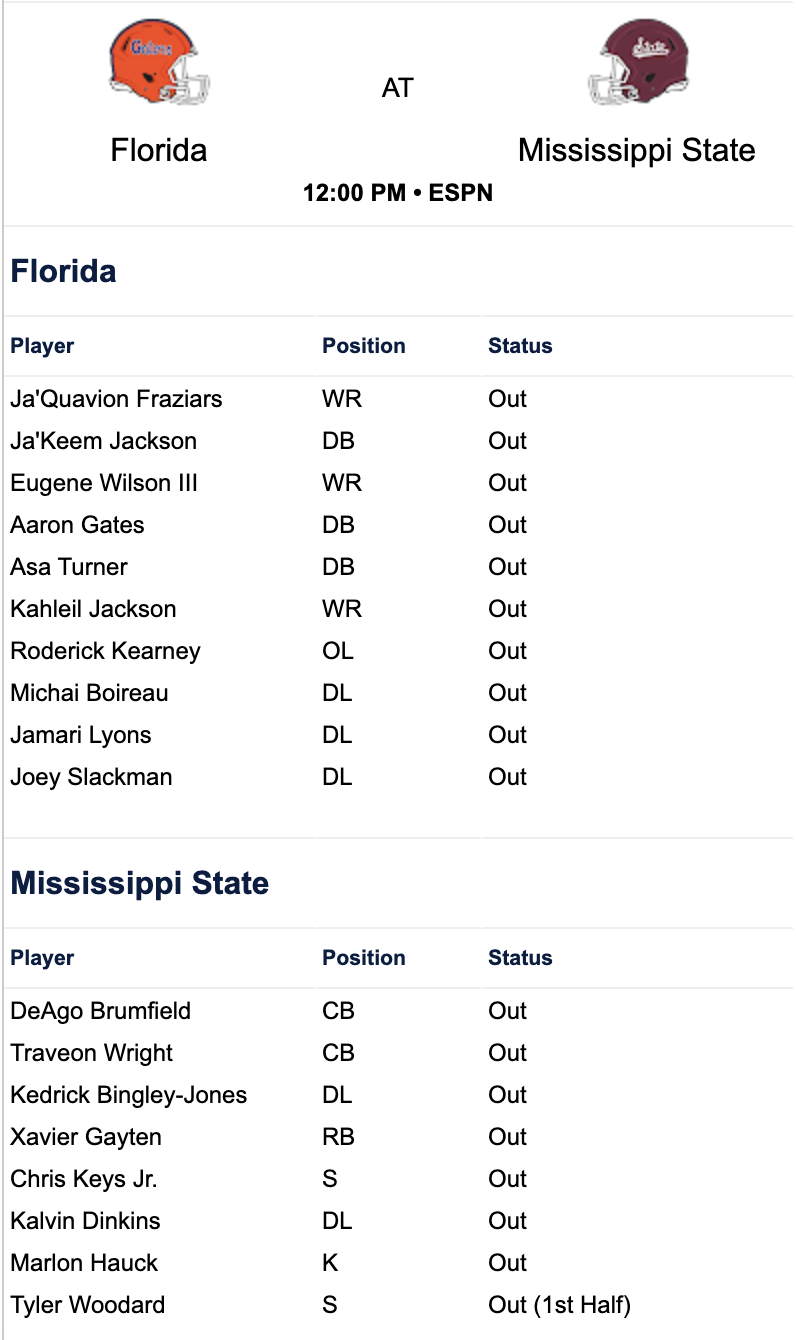Select the Florida team name in the header
This screenshot has width=796, height=1340.
point(159,150)
